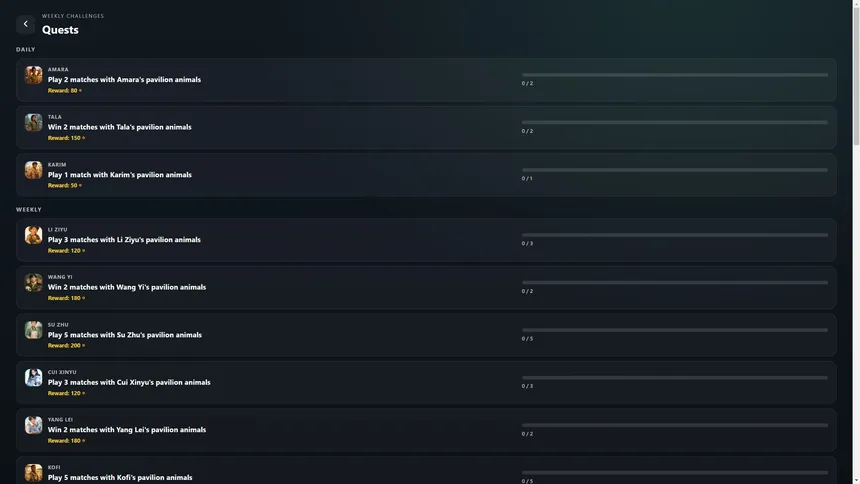Screen dimensions: 860x484
Task: Click the DAILY section header
Action: 26,49
